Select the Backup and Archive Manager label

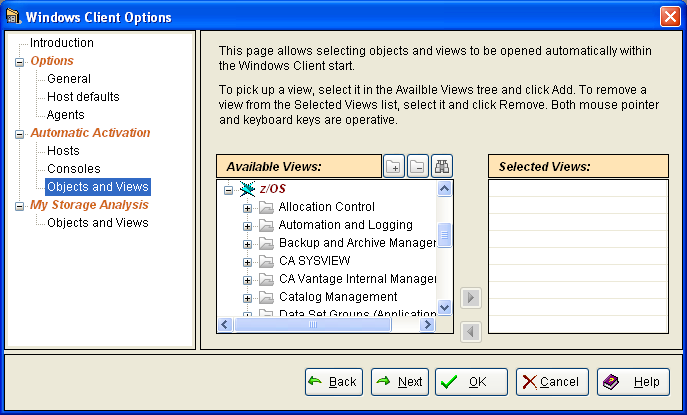[357, 242]
